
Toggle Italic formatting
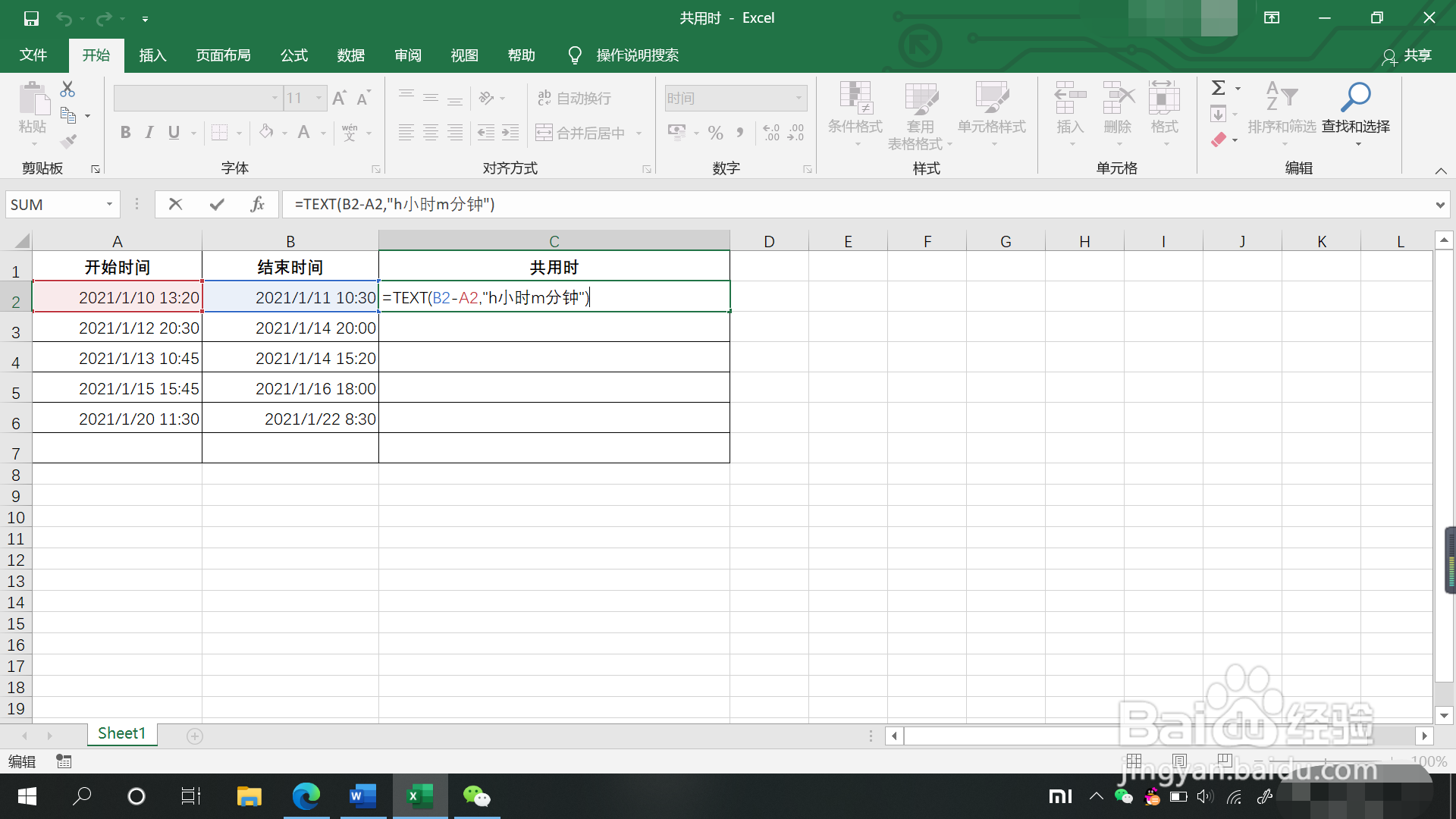(x=149, y=133)
